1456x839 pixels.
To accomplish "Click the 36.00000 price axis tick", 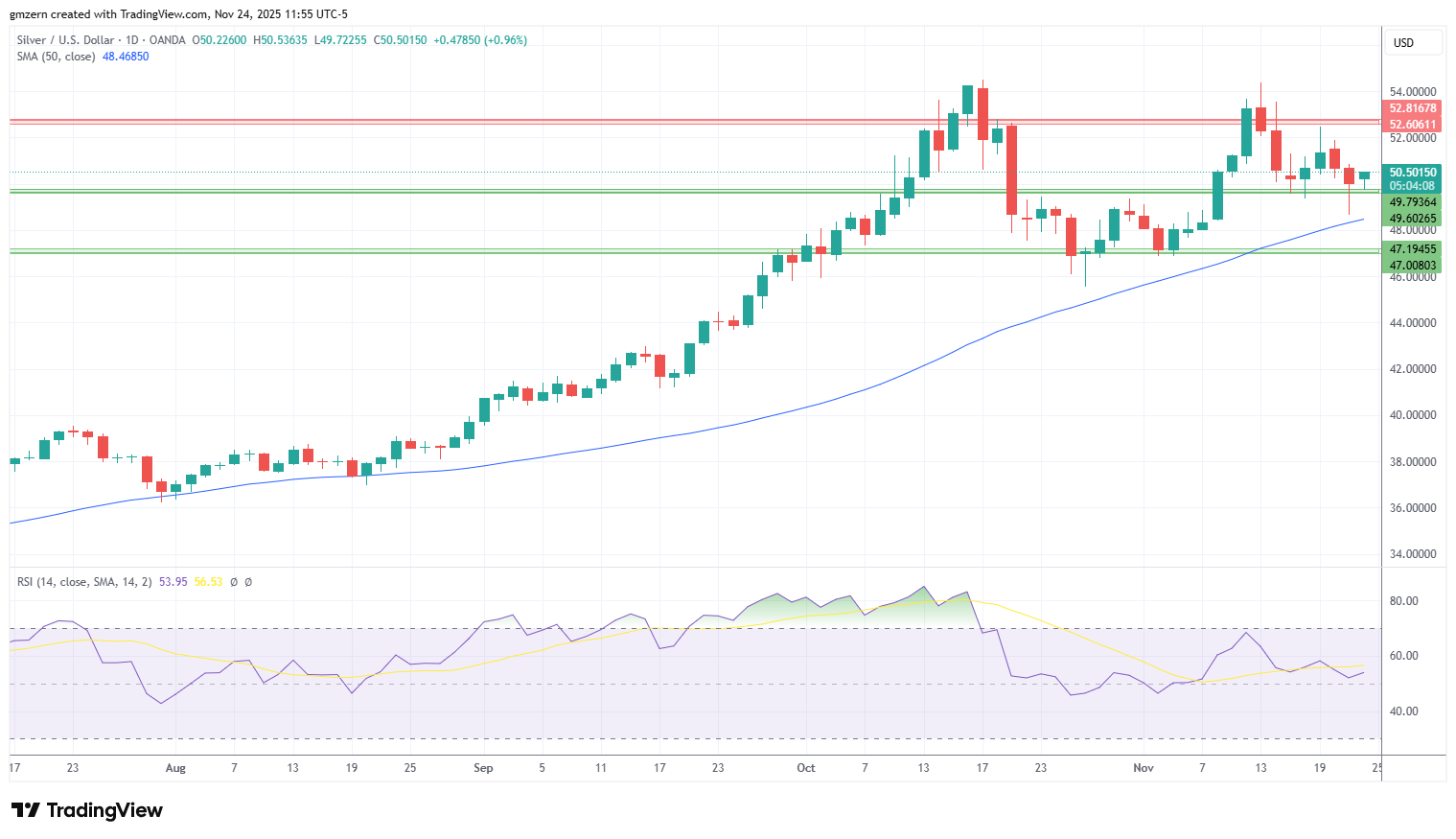I will 1413,508.
